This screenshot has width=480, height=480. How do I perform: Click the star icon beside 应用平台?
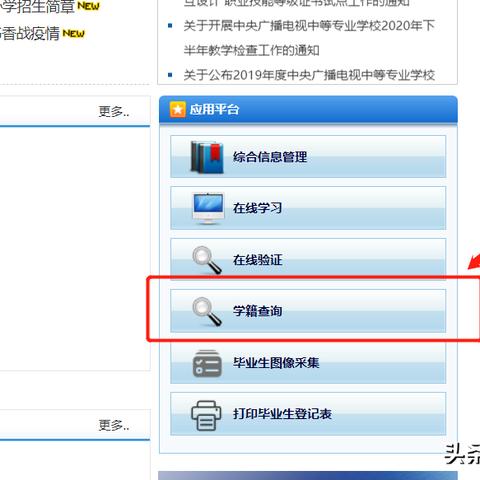(177, 109)
